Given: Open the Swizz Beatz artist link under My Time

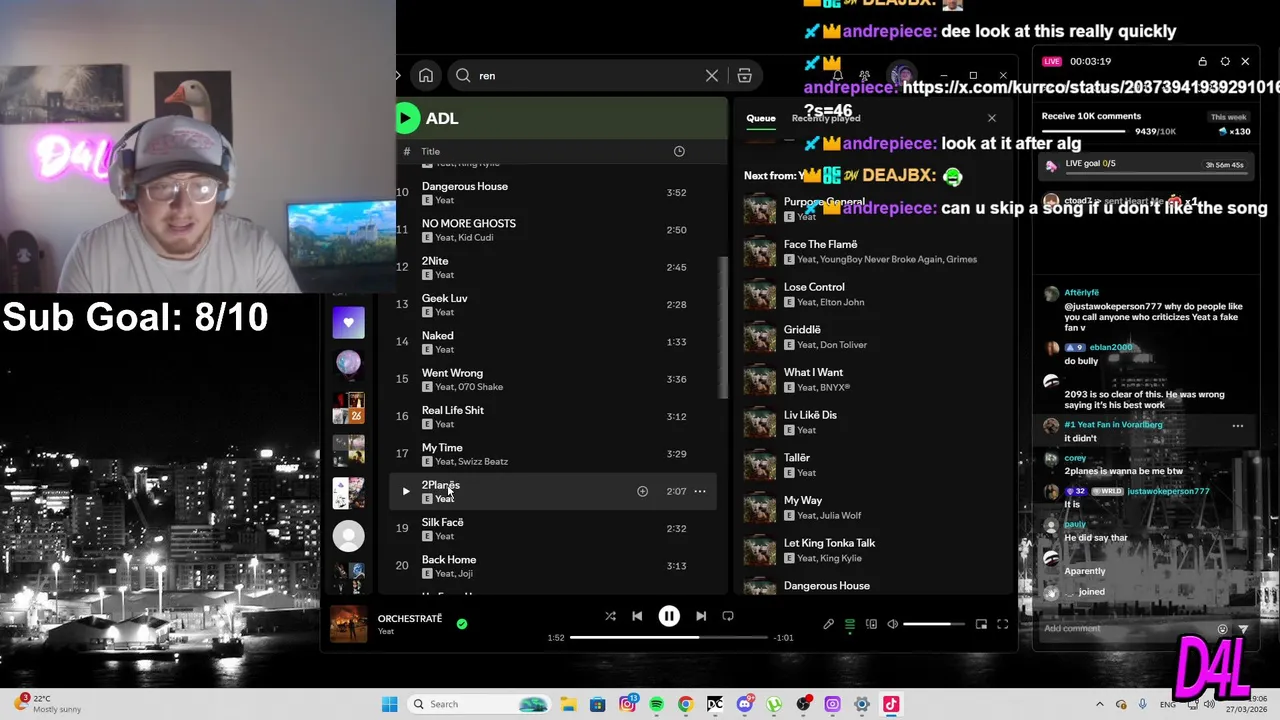Looking at the screenshot, I should [484, 462].
